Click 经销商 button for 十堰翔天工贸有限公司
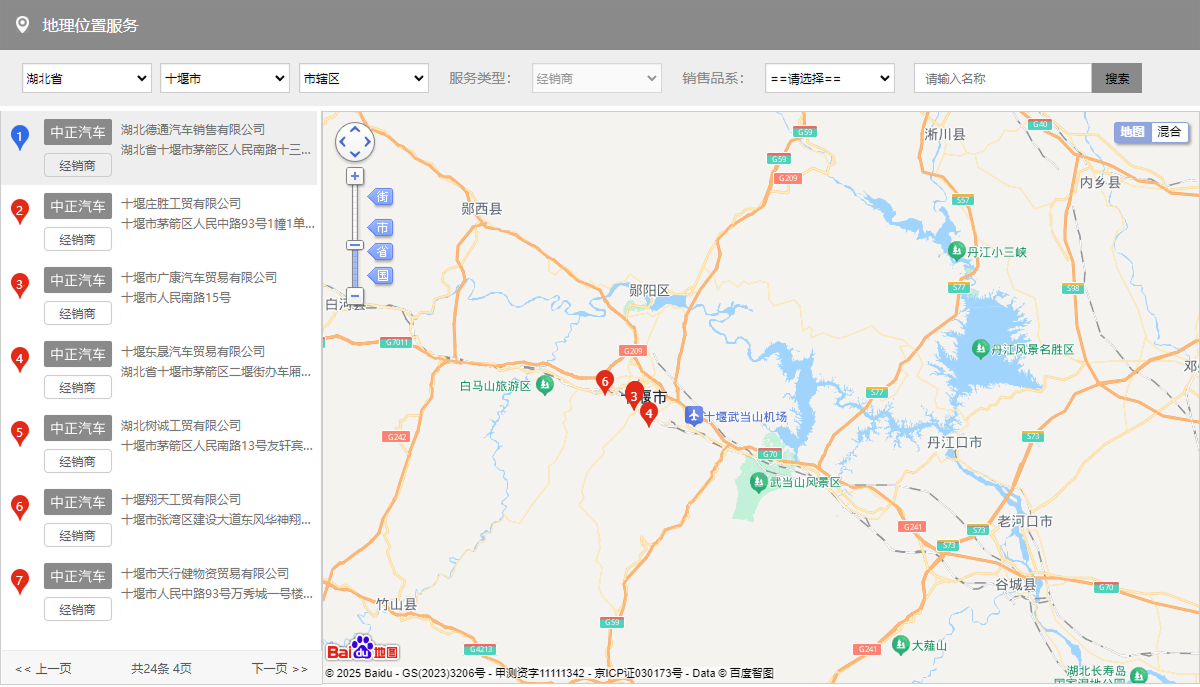 pos(78,535)
